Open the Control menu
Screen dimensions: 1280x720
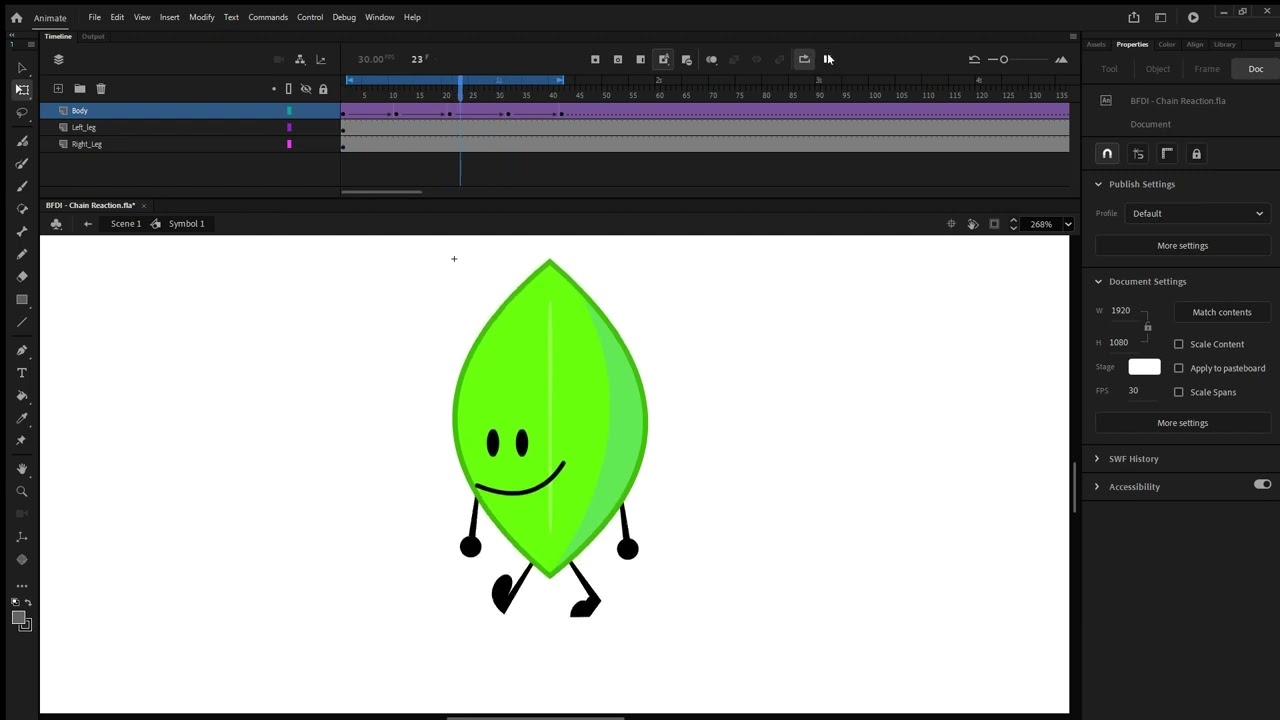310,17
